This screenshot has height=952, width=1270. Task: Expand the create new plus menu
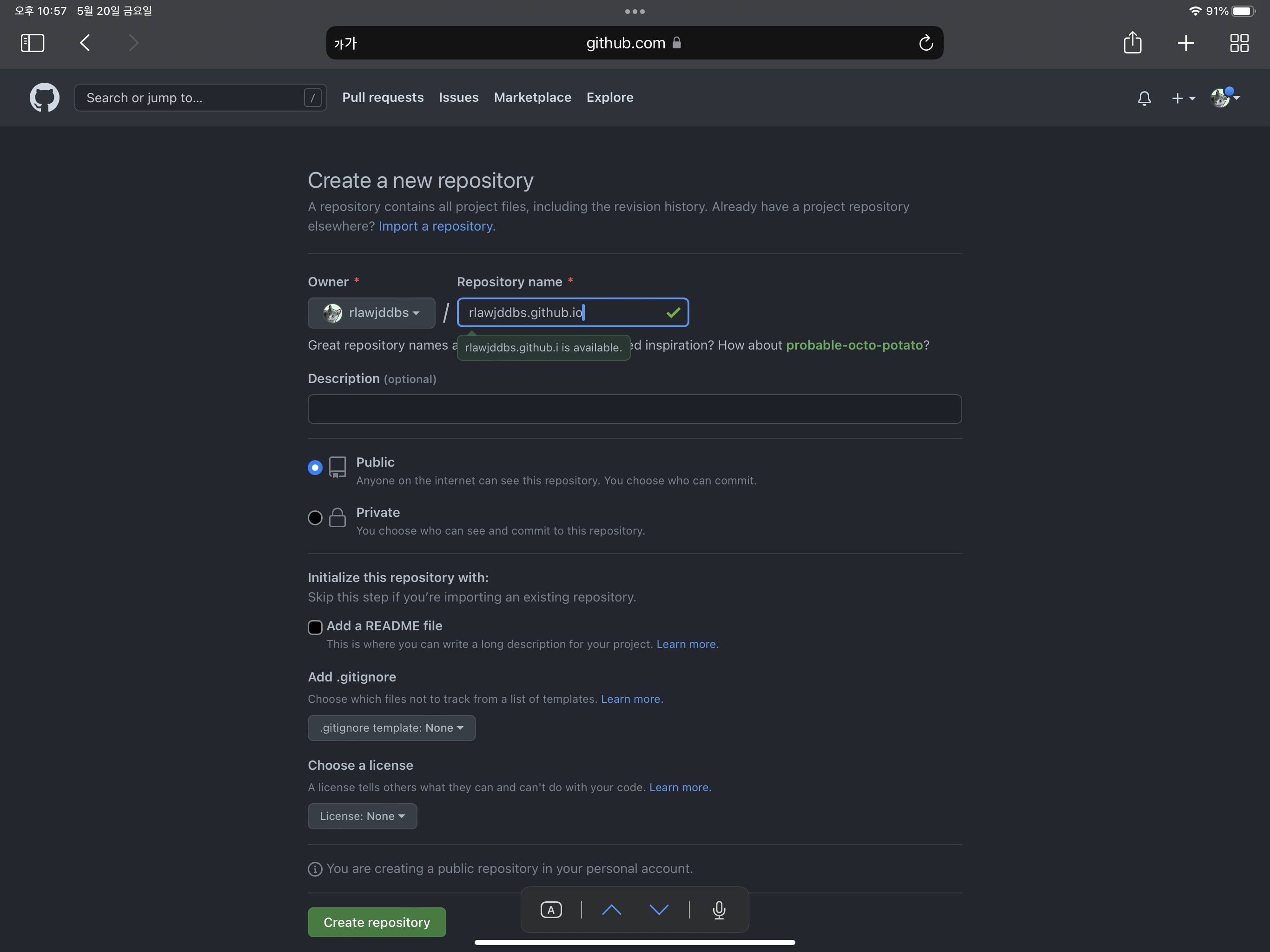point(1184,98)
